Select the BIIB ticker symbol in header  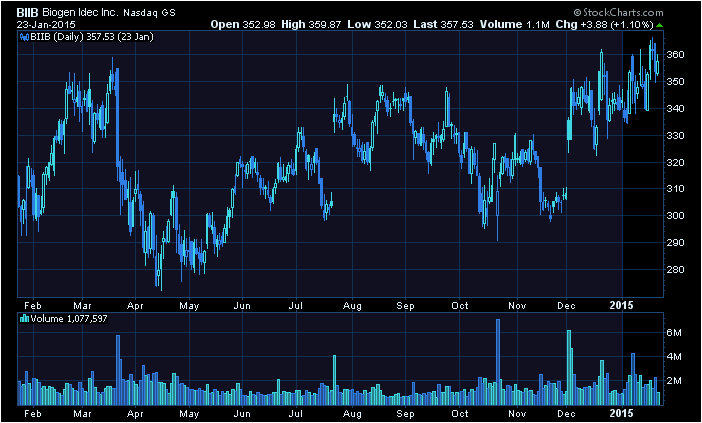pyautogui.click(x=28, y=13)
